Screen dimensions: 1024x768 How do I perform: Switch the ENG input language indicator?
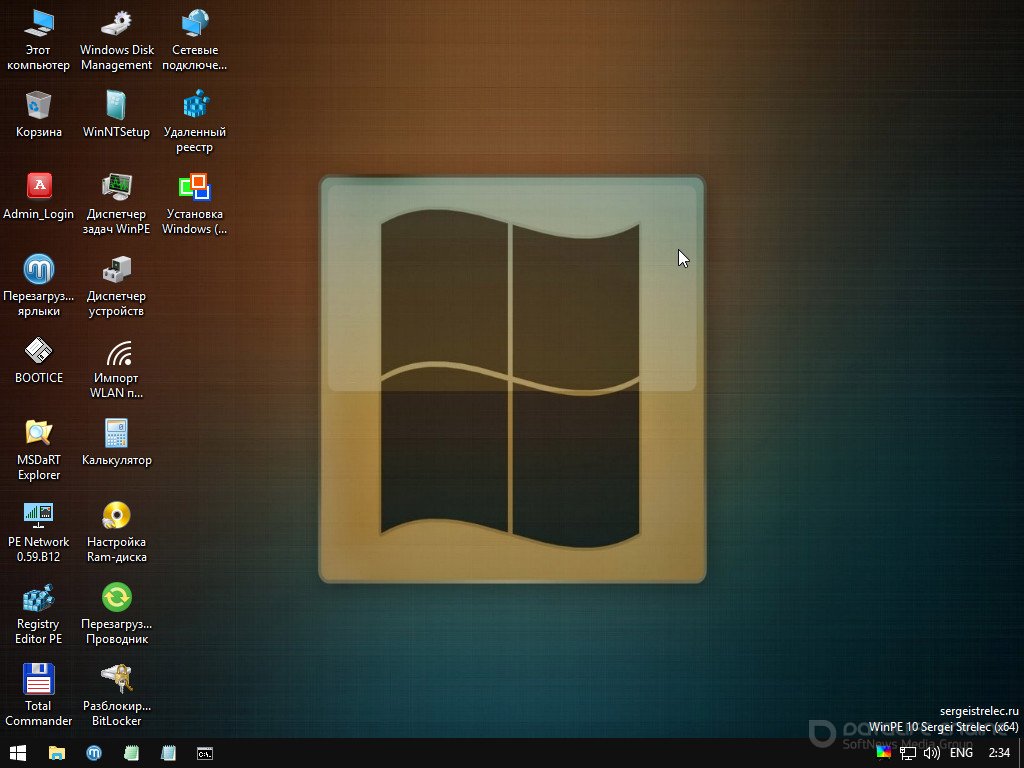[x=961, y=752]
